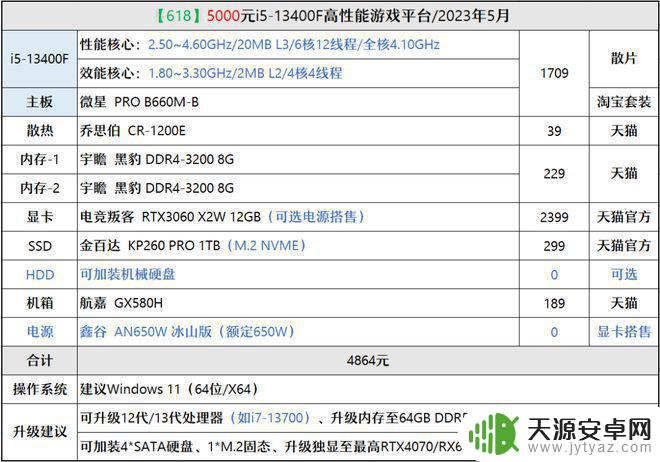
Task: Click the 性能核心 specification row
Action: [298, 45]
